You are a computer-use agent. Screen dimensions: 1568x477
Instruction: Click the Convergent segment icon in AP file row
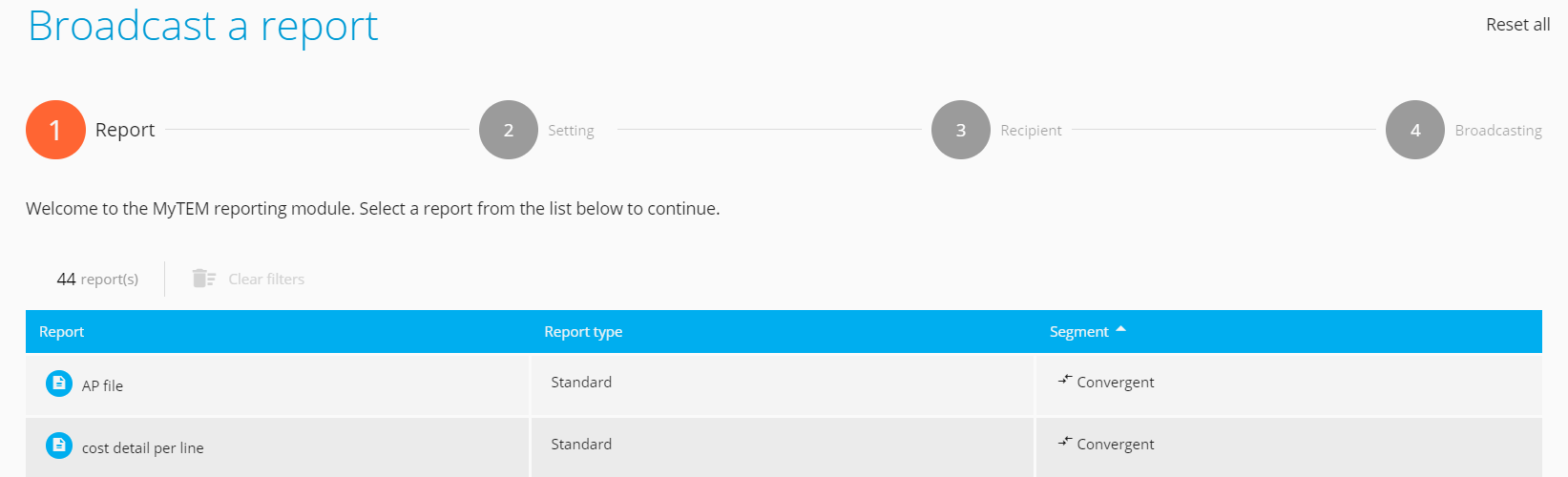click(1065, 381)
